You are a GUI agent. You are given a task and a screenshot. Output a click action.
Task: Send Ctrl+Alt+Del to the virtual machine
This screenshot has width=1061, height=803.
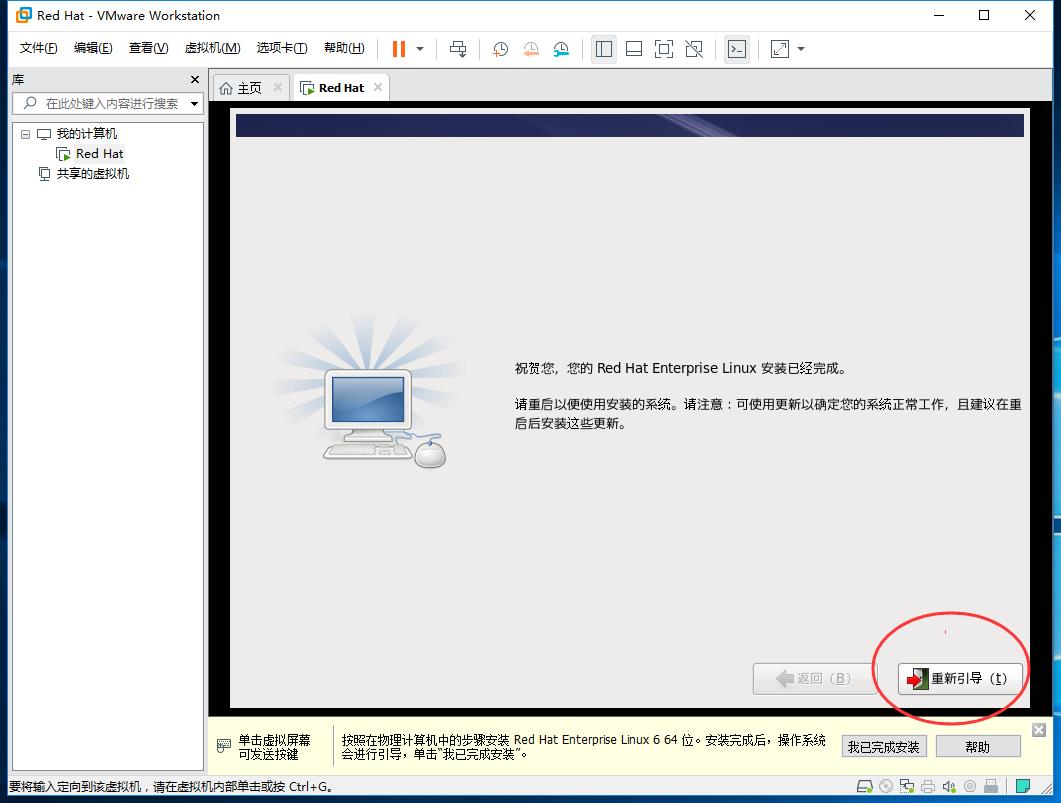point(458,49)
